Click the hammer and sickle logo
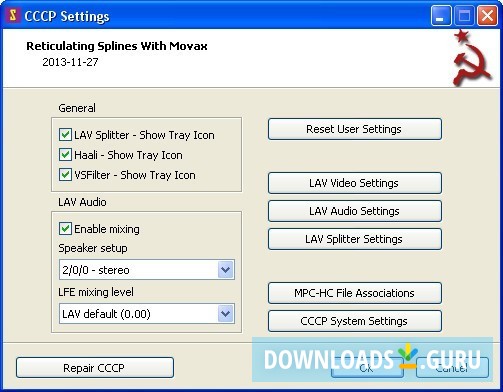Screen dimensions: 503x392 471,58
